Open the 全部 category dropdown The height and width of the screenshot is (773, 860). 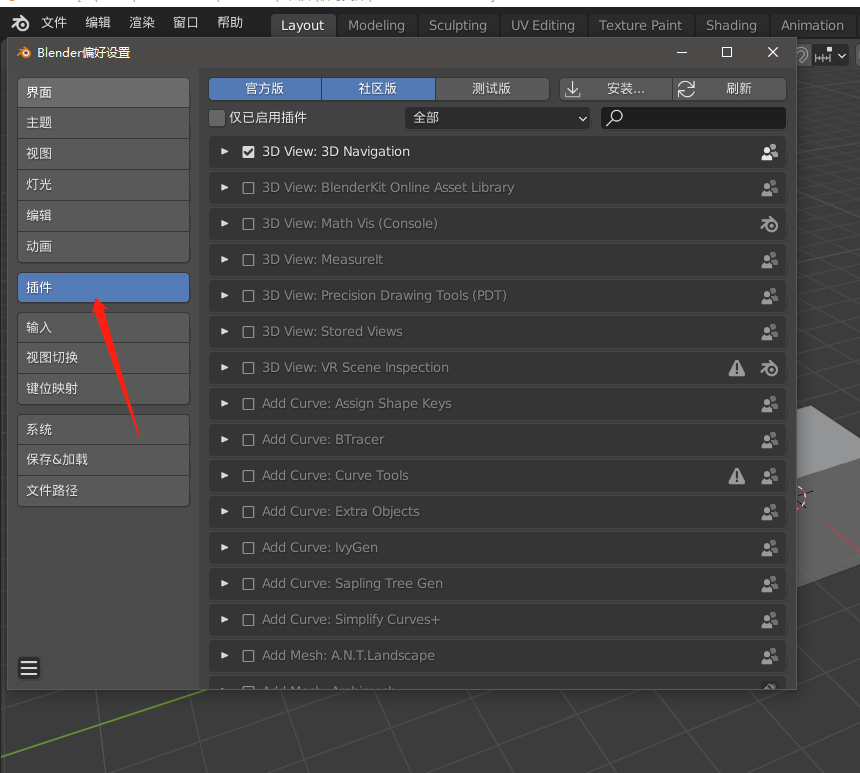point(497,118)
